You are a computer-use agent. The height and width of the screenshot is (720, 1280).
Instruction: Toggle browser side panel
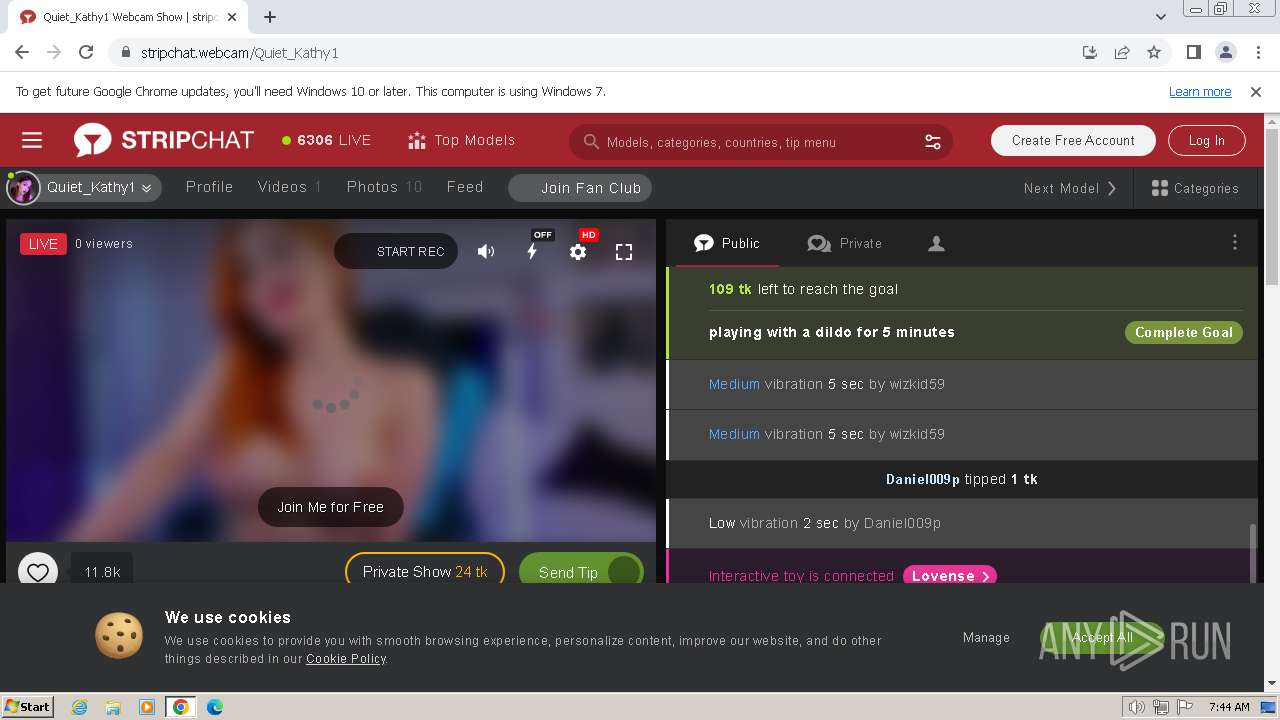pyautogui.click(x=1194, y=53)
